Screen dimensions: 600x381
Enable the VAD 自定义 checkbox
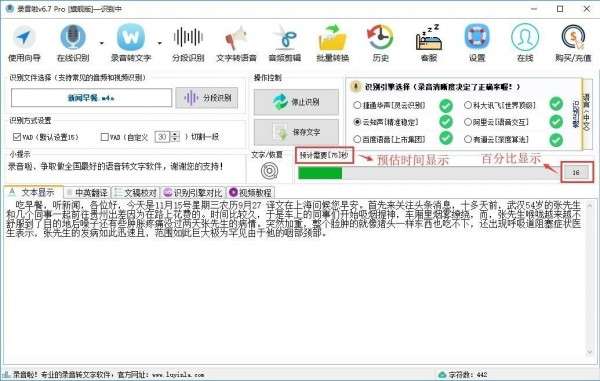click(x=104, y=137)
